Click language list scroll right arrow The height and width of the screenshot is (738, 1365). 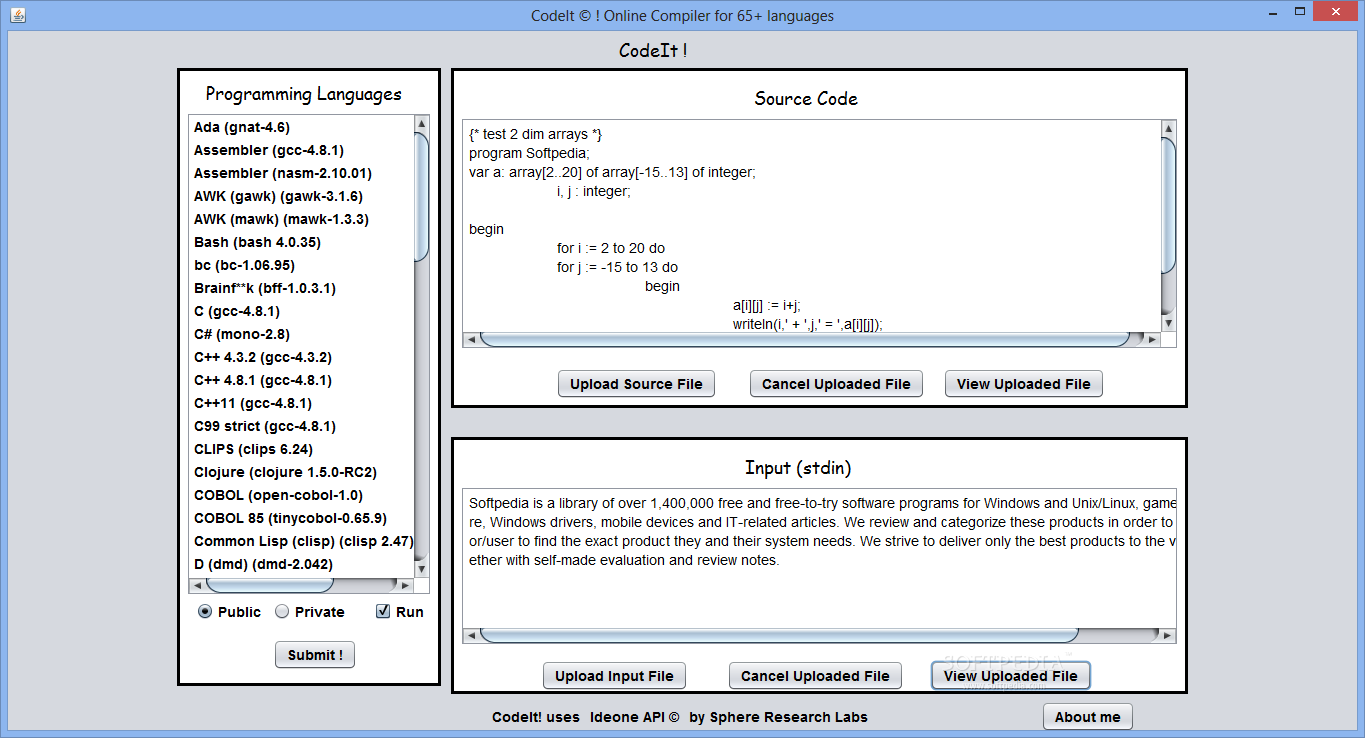point(405,585)
